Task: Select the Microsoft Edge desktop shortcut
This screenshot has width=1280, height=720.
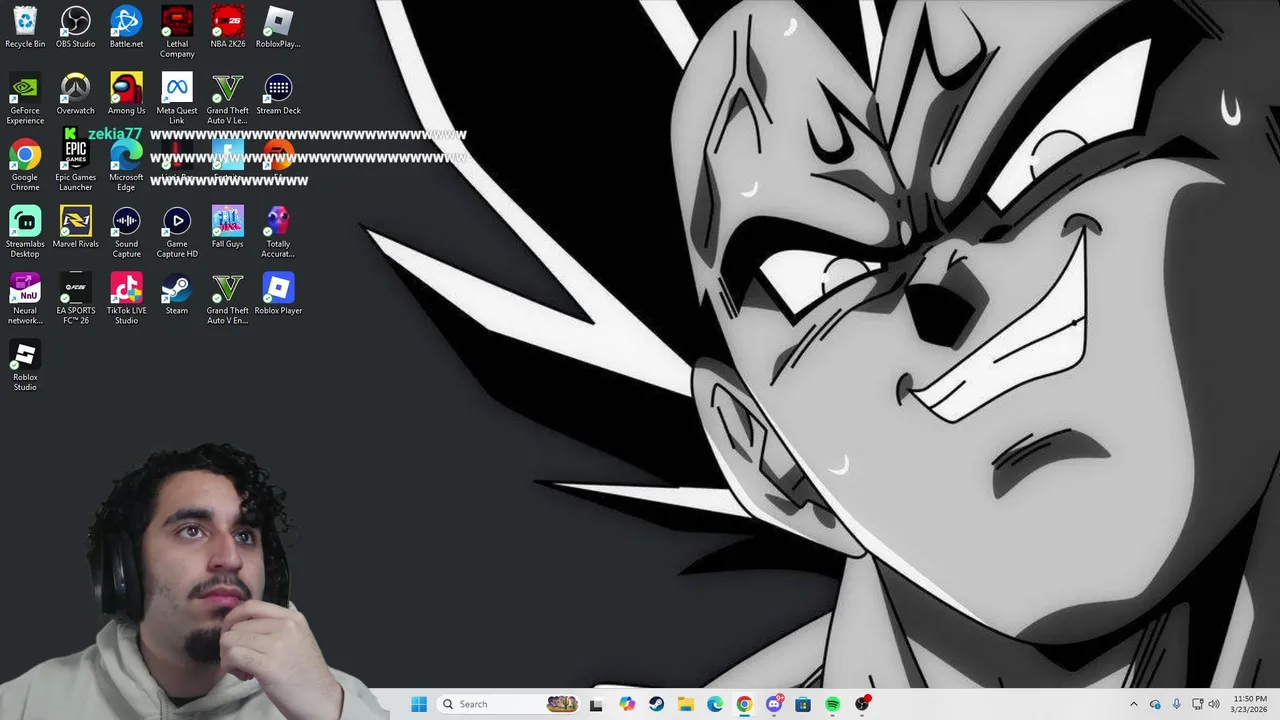Action: tap(126, 166)
